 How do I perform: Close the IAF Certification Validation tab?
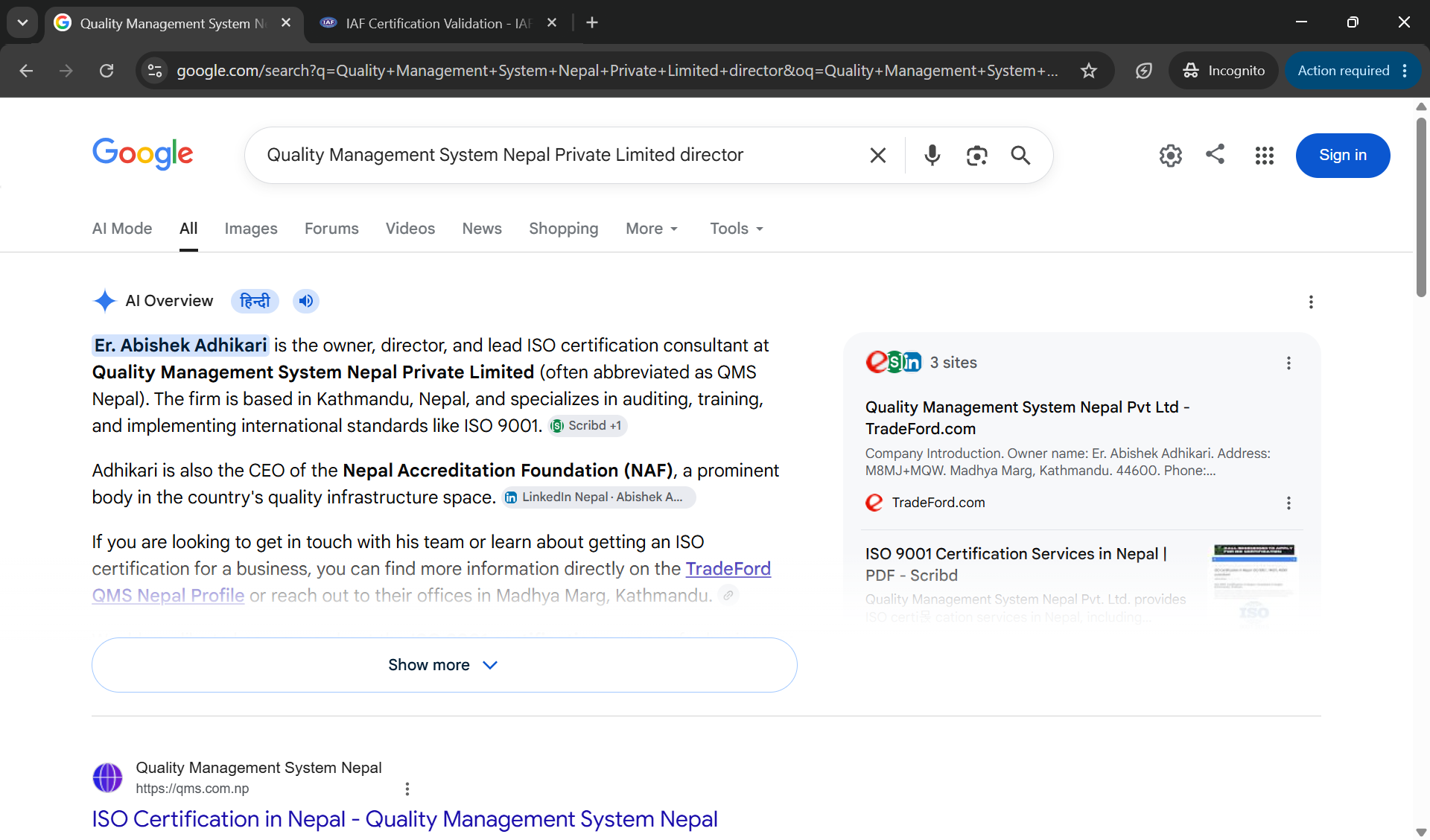552,23
